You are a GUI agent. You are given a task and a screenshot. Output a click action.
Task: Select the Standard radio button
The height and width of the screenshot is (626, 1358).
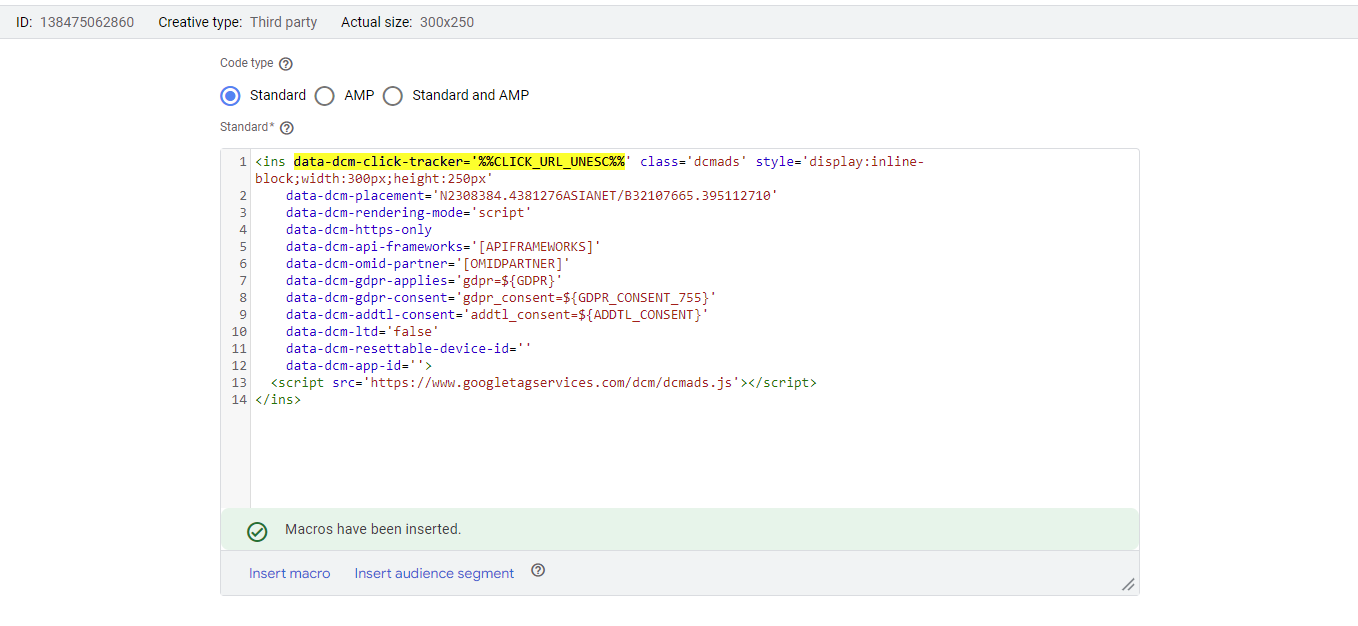230,95
